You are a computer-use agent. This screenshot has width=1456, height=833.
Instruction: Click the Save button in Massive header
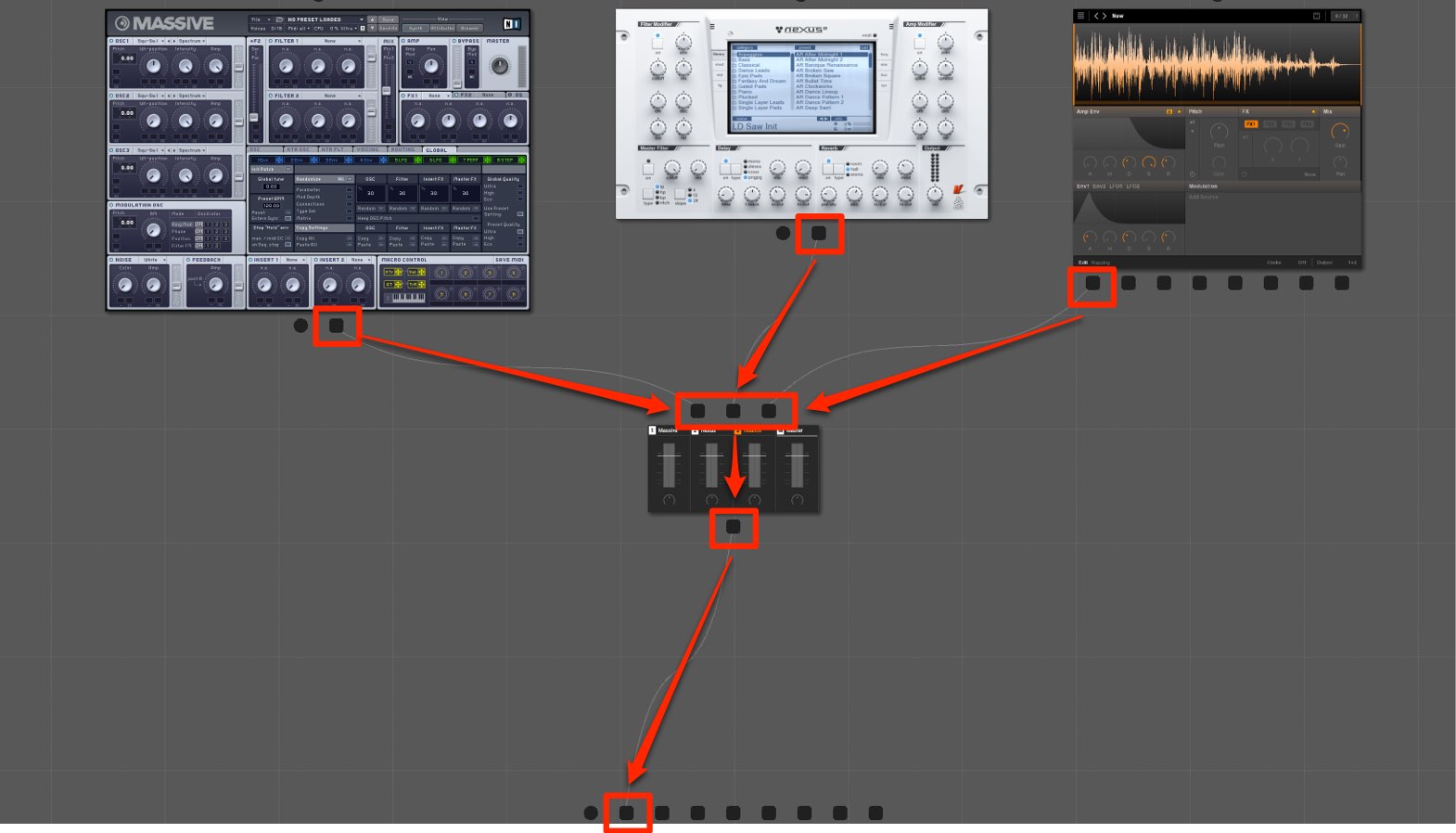(388, 19)
